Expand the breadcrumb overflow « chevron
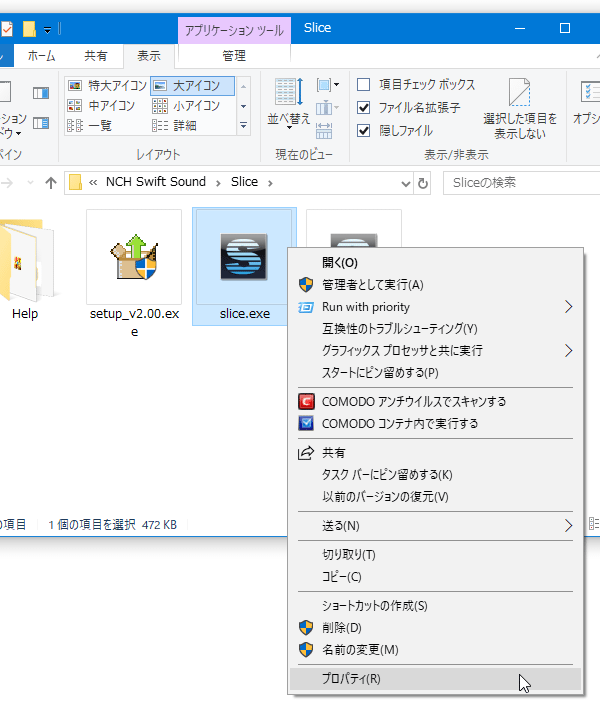The width and height of the screenshot is (600, 708). click(x=93, y=183)
